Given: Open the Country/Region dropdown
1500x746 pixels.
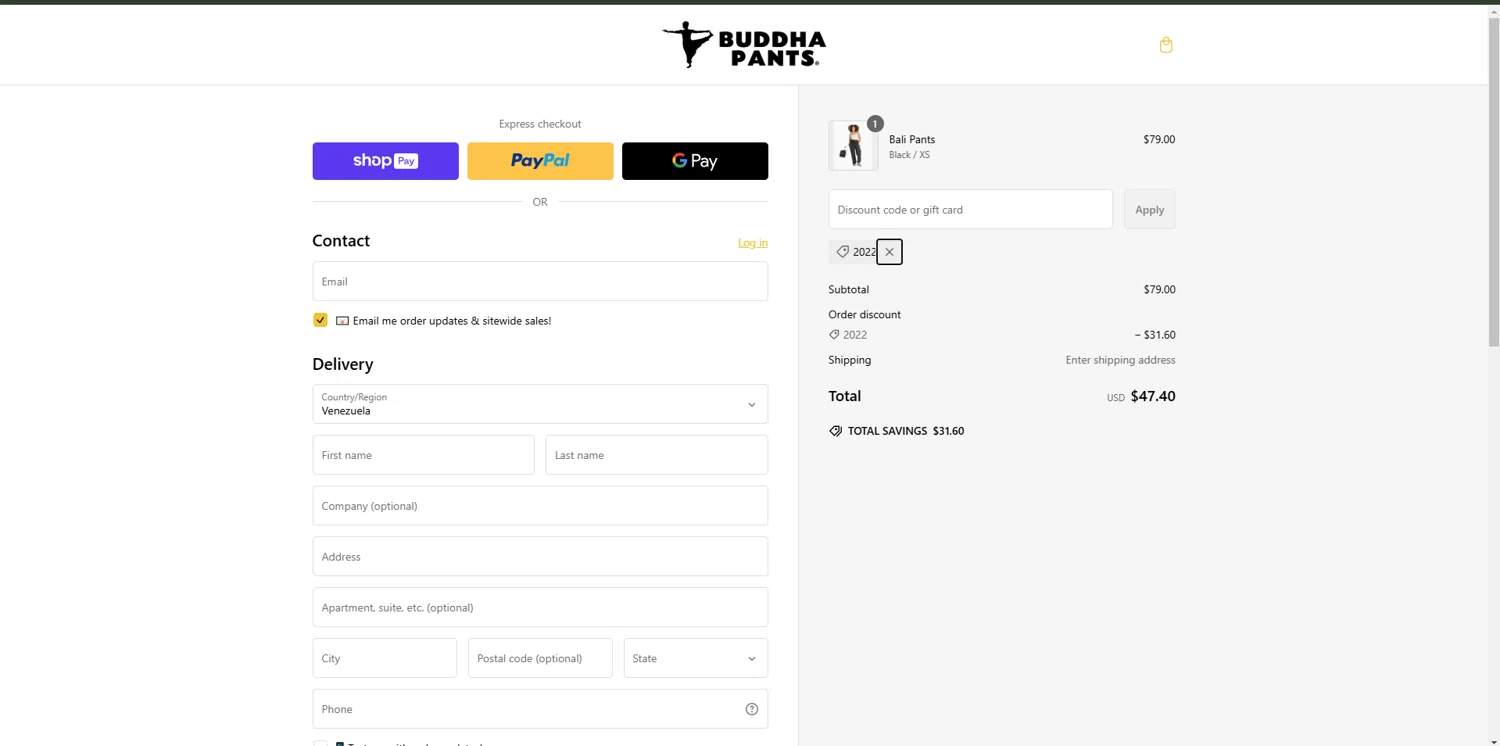Looking at the screenshot, I should (x=540, y=404).
